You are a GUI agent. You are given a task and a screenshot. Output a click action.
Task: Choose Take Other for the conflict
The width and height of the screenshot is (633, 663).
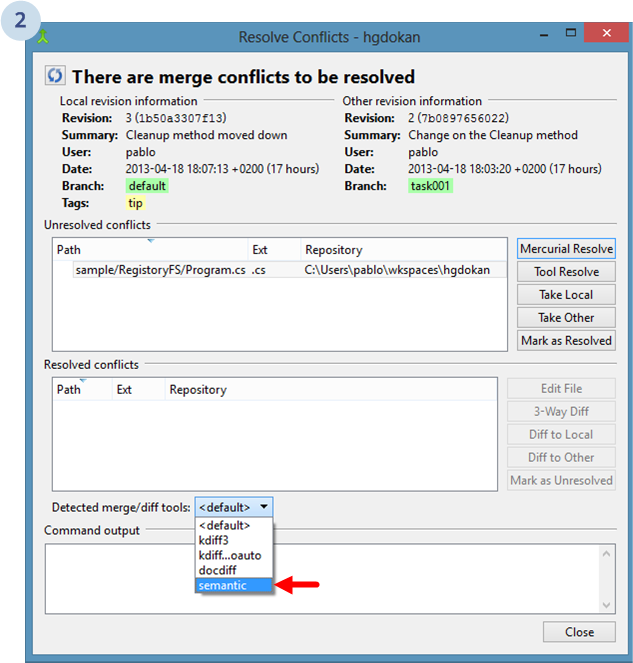coord(566,317)
